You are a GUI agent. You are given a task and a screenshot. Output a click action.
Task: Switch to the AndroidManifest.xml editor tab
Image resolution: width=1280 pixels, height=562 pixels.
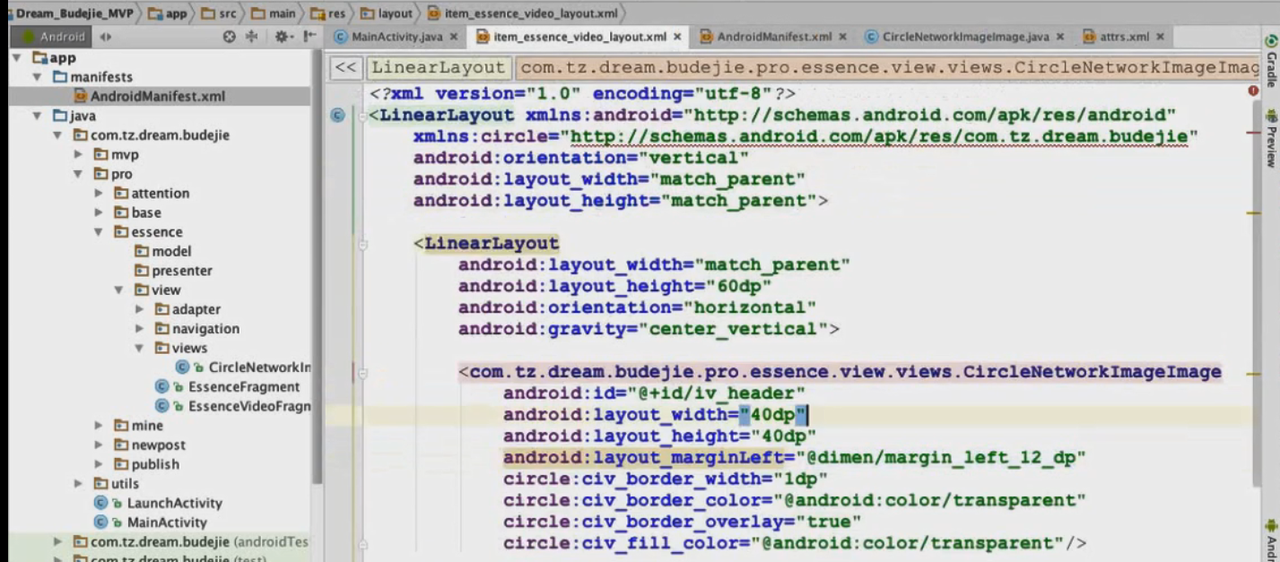[x=773, y=37]
